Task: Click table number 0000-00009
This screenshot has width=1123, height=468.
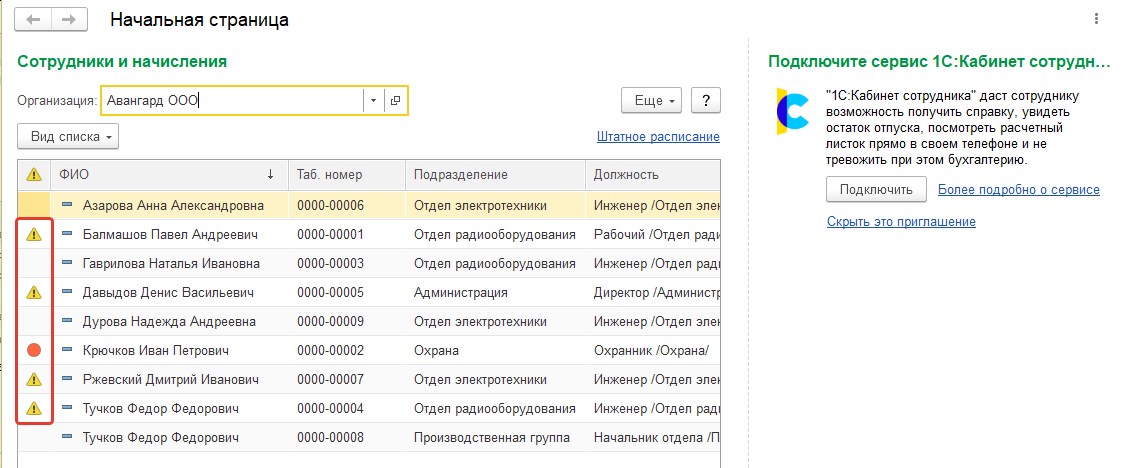Action: tap(330, 322)
